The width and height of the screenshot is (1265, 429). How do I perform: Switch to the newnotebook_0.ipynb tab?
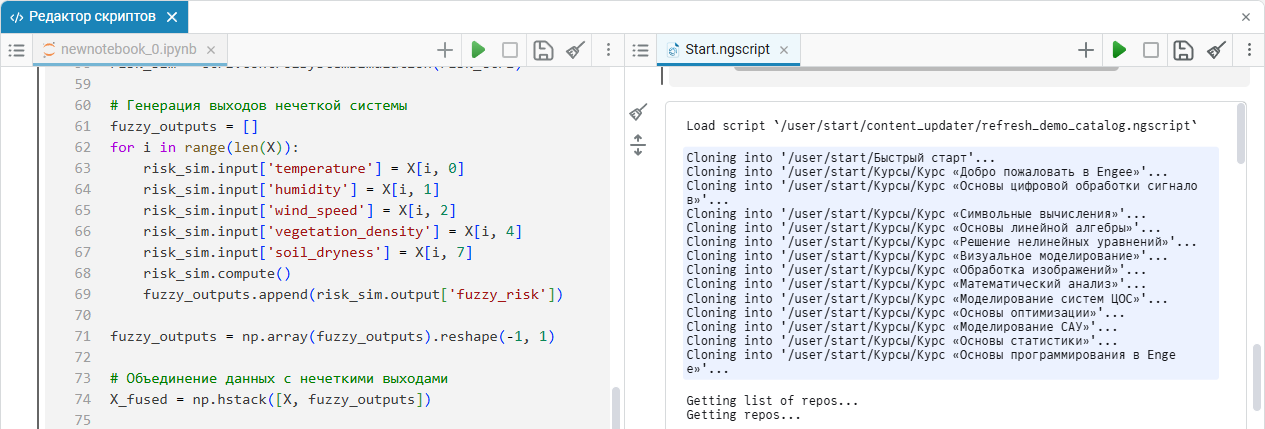[128, 49]
